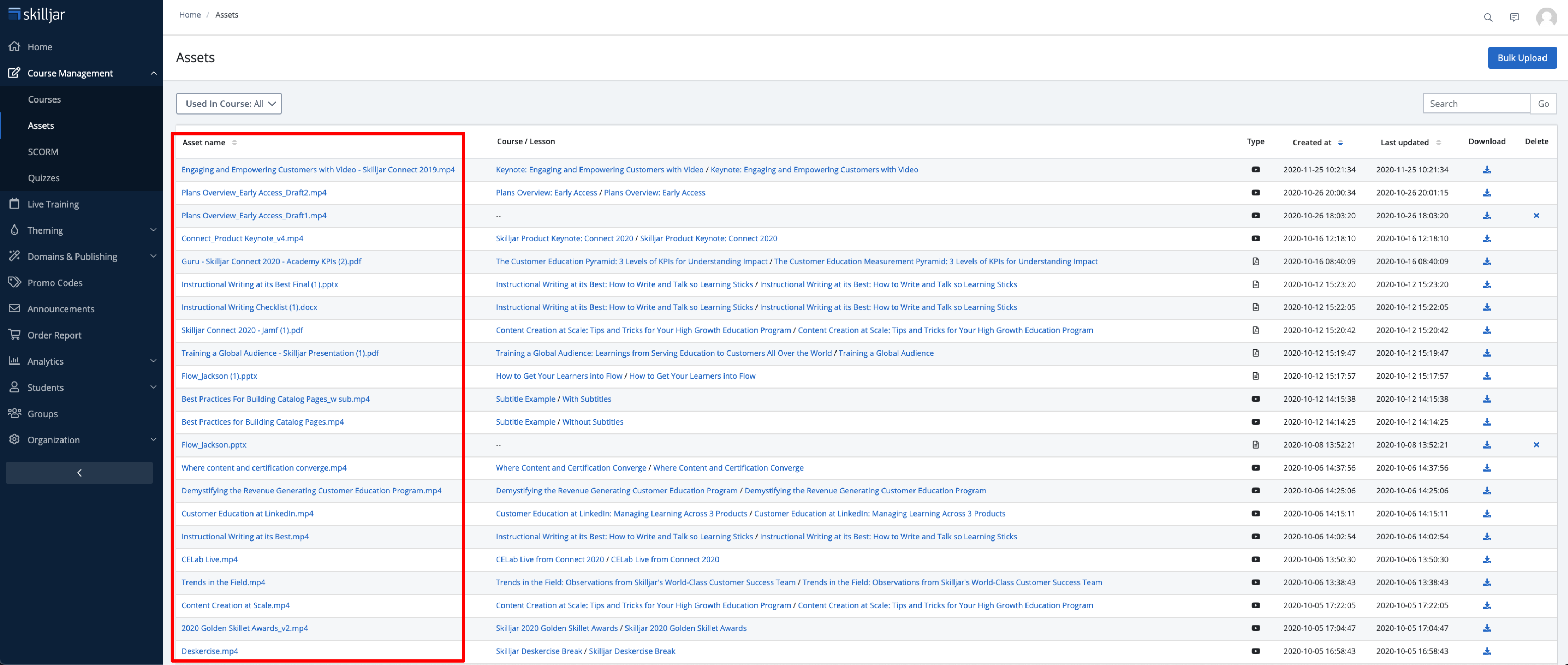Download Trends in the Field.mp4 file
The image size is (1568, 665).
pyautogui.click(x=1487, y=582)
